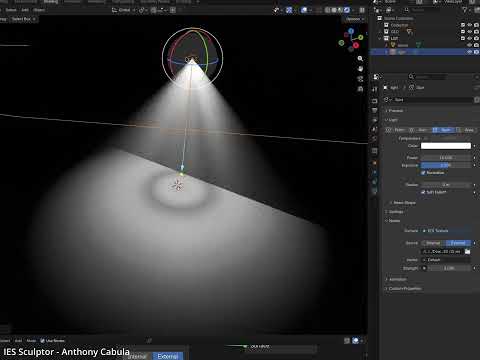Collapse the Light panel
The image size is (480, 360).
click(x=391, y=120)
